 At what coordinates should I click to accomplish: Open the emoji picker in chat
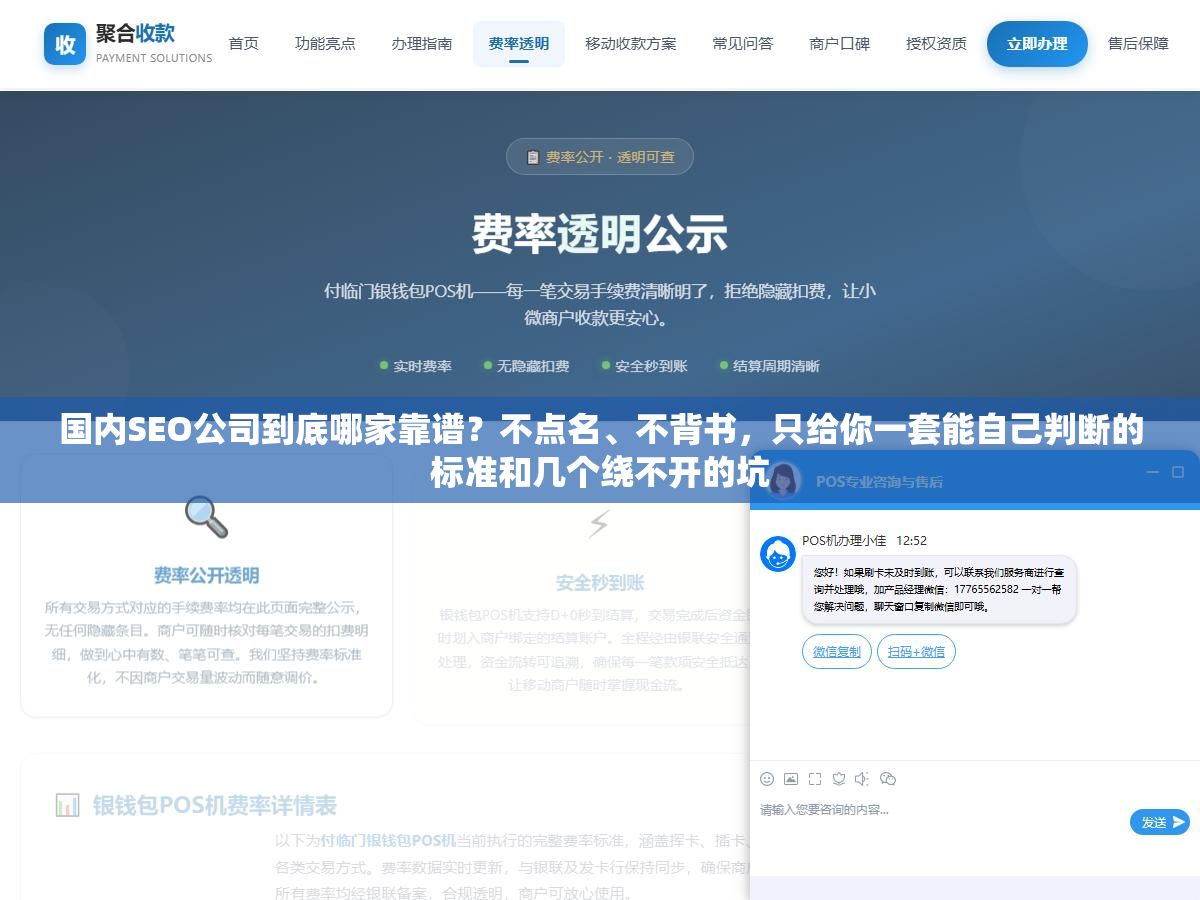(767, 779)
